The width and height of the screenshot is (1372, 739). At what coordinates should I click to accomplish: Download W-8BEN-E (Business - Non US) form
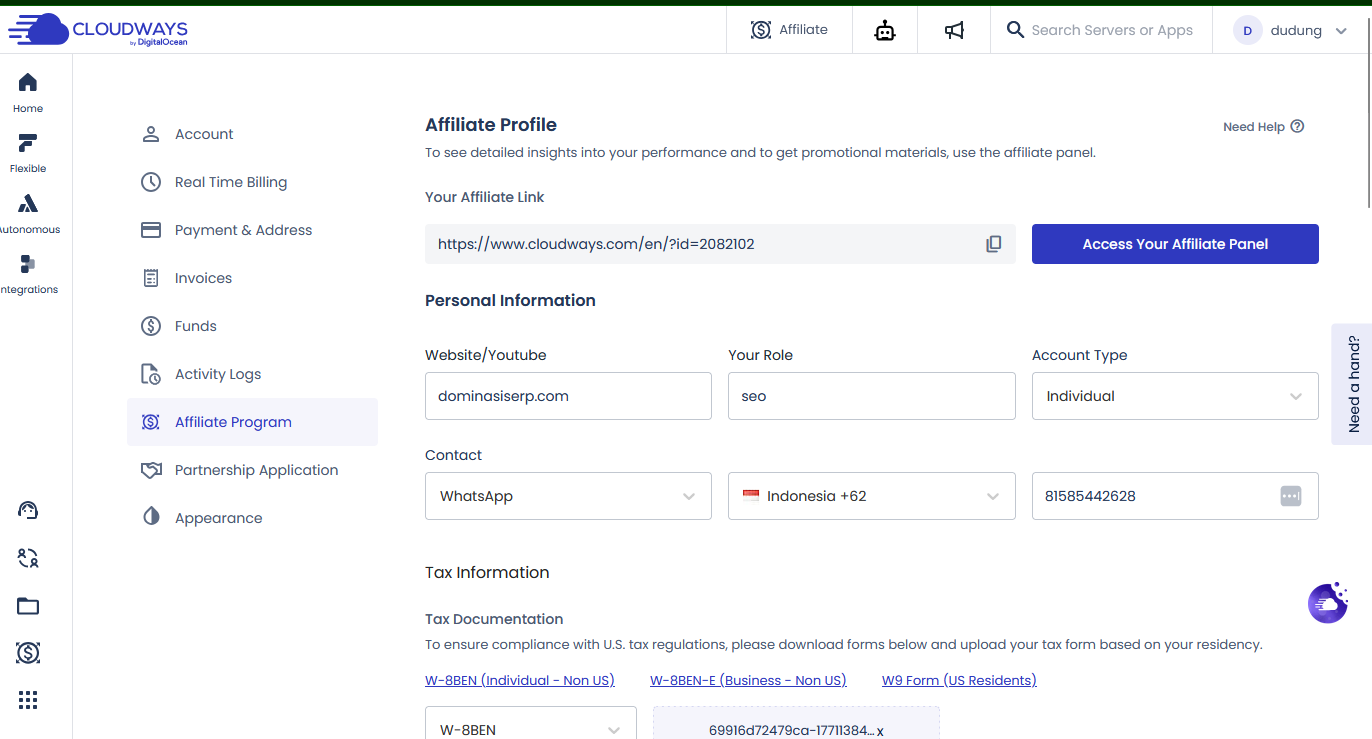coord(748,680)
